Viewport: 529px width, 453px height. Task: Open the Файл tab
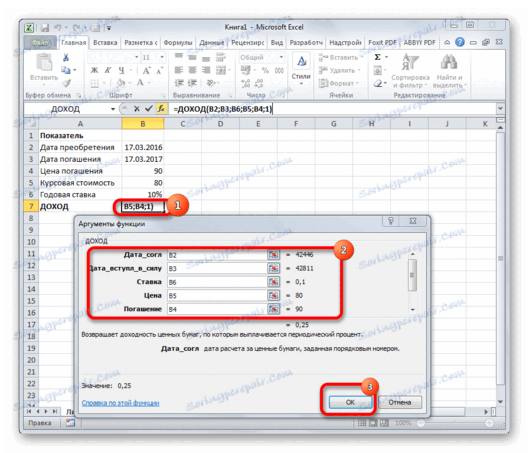pos(40,43)
